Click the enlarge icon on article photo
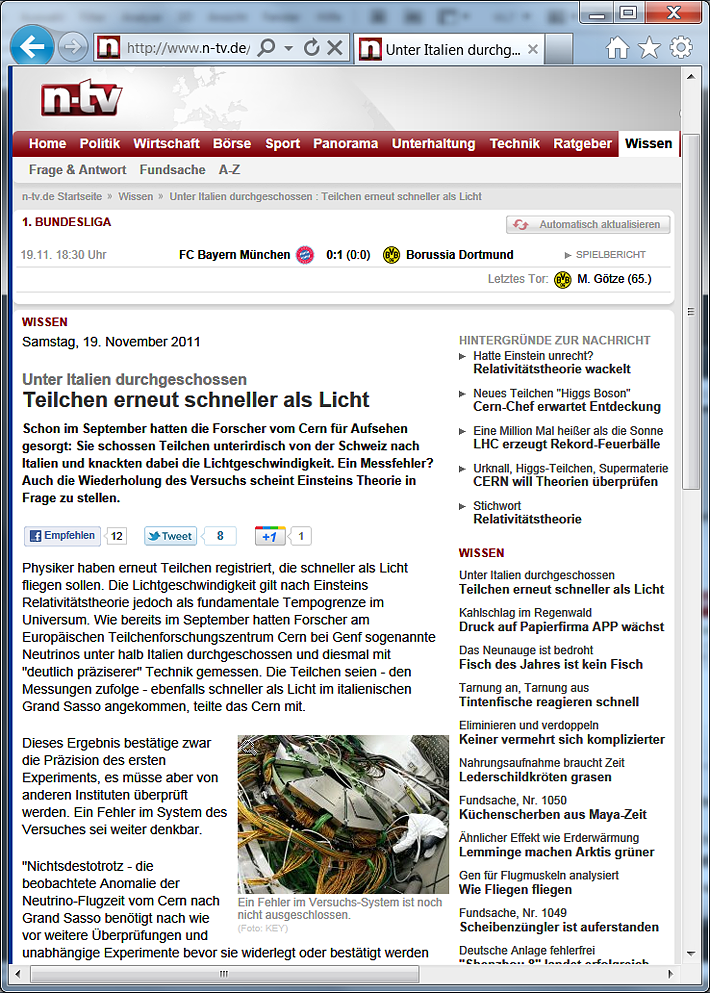This screenshot has width=710, height=993. [x=248, y=746]
